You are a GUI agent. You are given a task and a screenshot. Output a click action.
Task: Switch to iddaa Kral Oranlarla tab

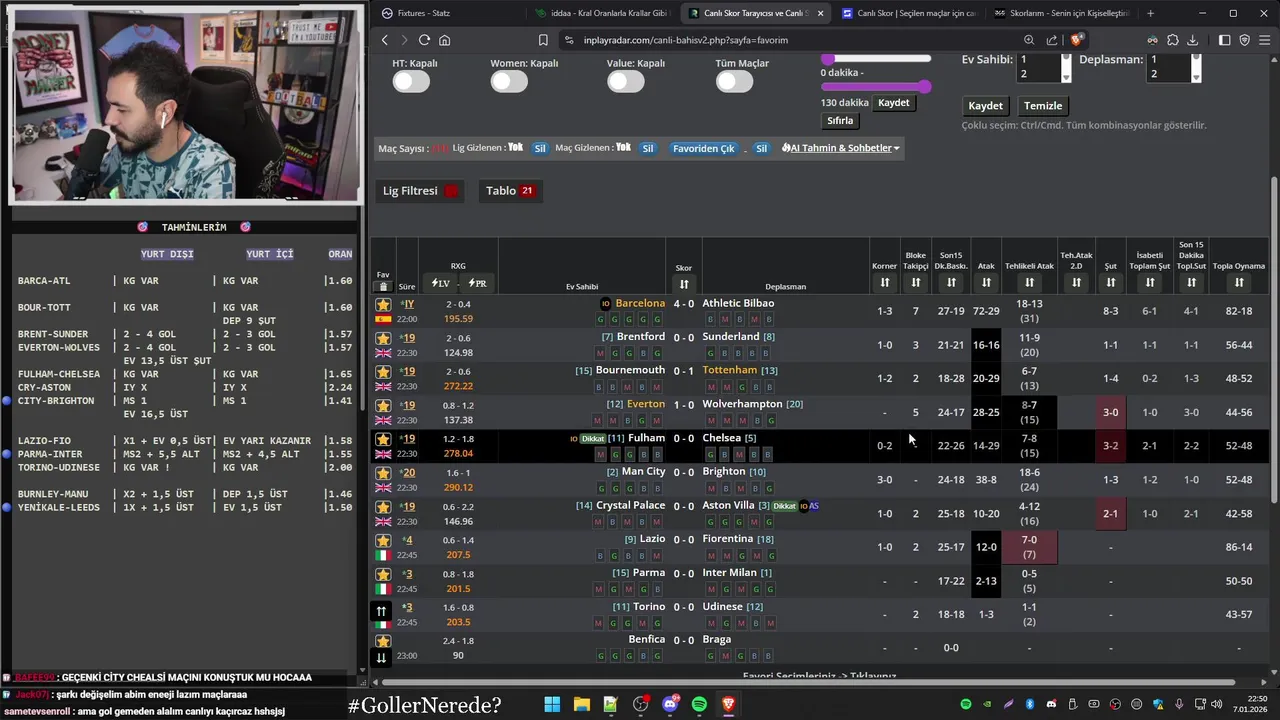[600, 13]
